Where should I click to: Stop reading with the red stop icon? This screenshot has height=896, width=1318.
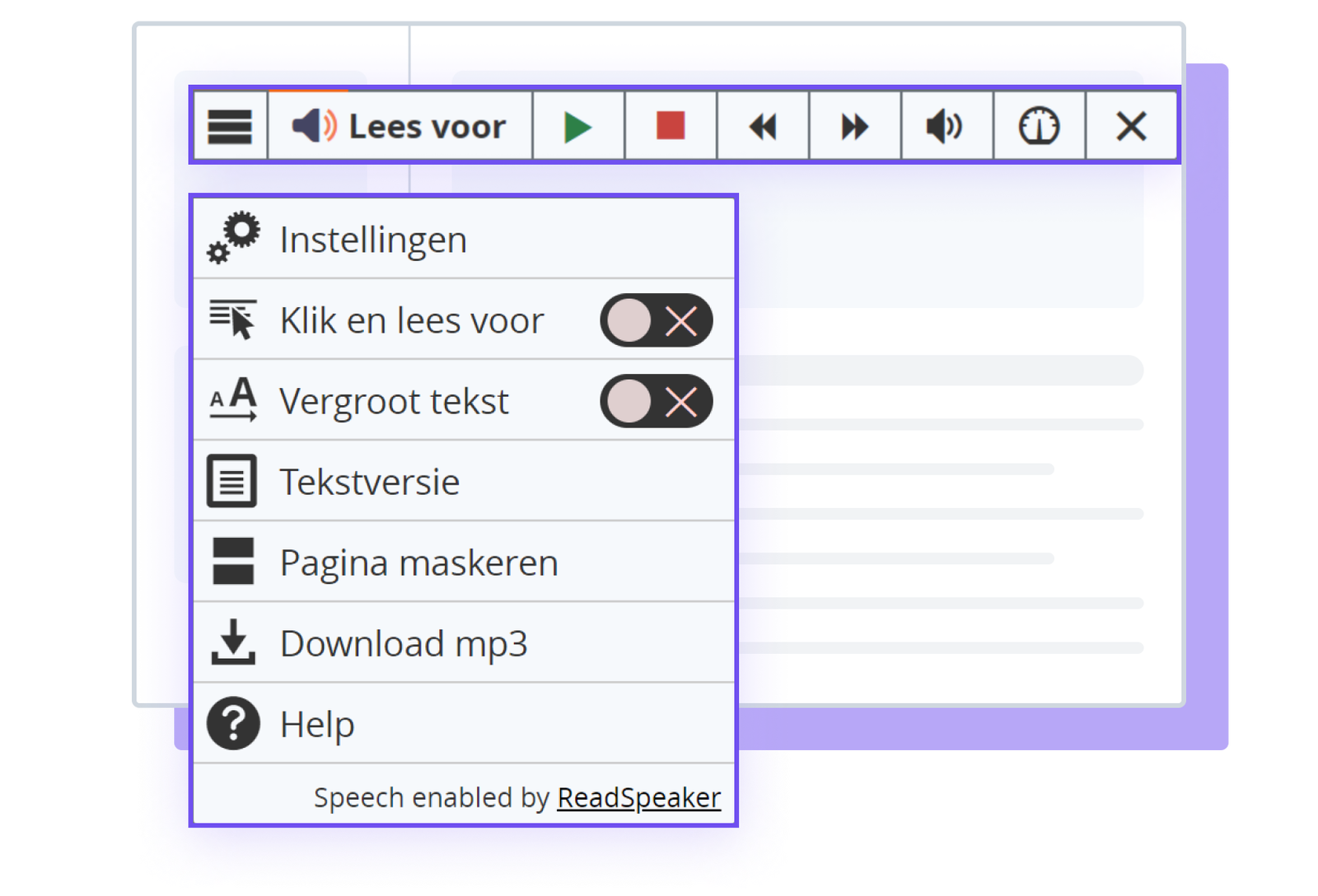(669, 126)
